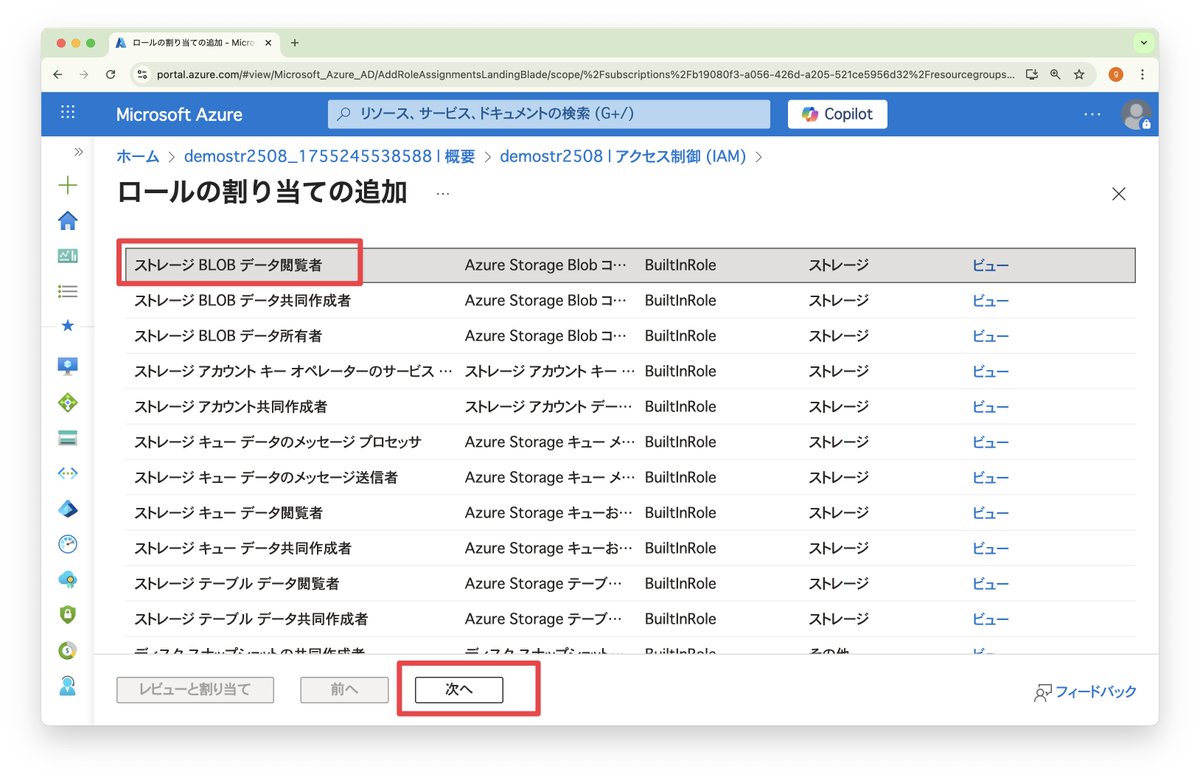This screenshot has width=1200, height=780.
Task: Open the ビュー link for ストレージ BLOB データ閲覧者
Action: [x=989, y=264]
